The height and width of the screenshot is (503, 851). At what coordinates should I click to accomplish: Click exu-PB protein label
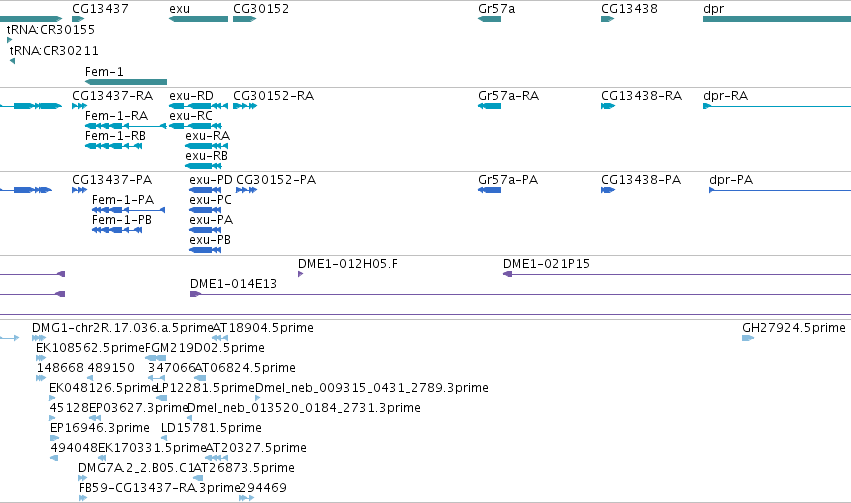coord(209,240)
